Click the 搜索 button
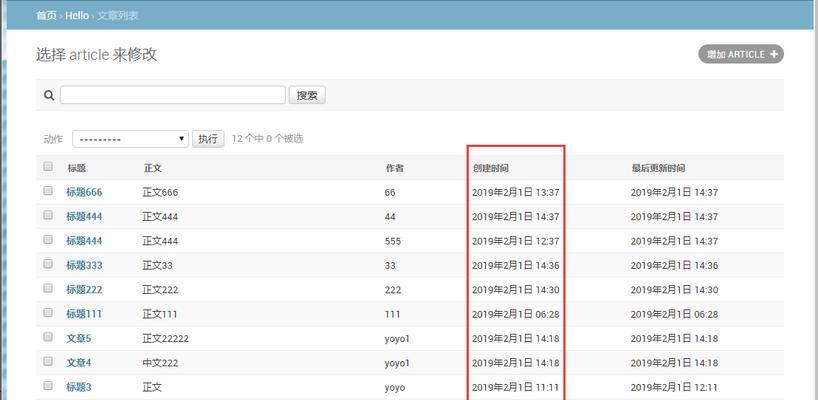This screenshot has width=818, height=400. coord(307,95)
